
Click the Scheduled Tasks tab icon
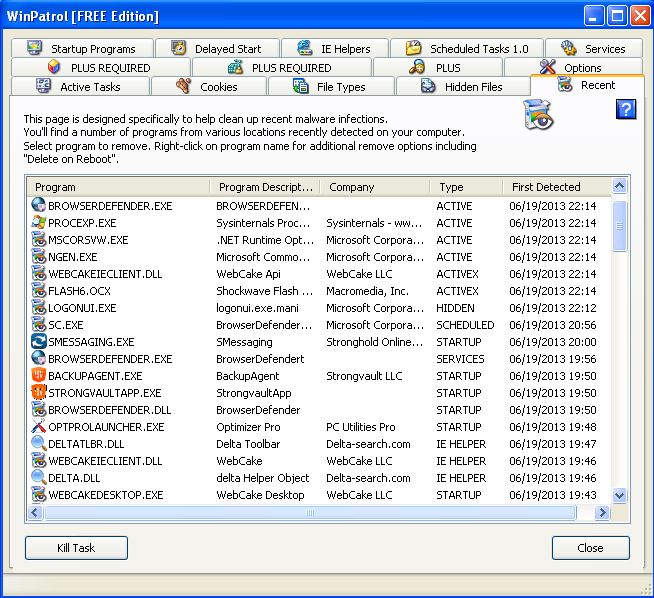coord(413,48)
